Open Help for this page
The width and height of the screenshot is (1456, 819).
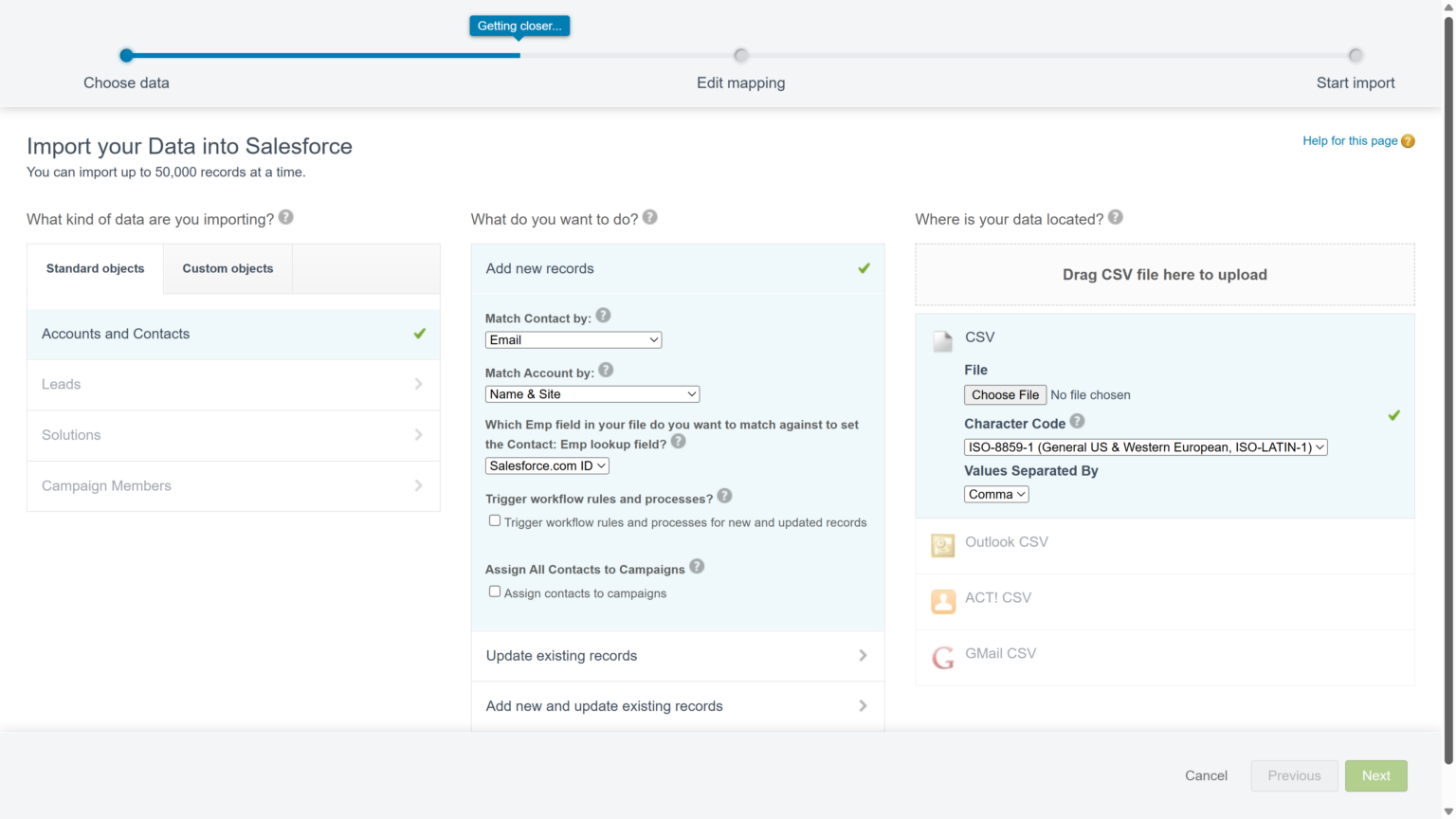[1350, 140]
